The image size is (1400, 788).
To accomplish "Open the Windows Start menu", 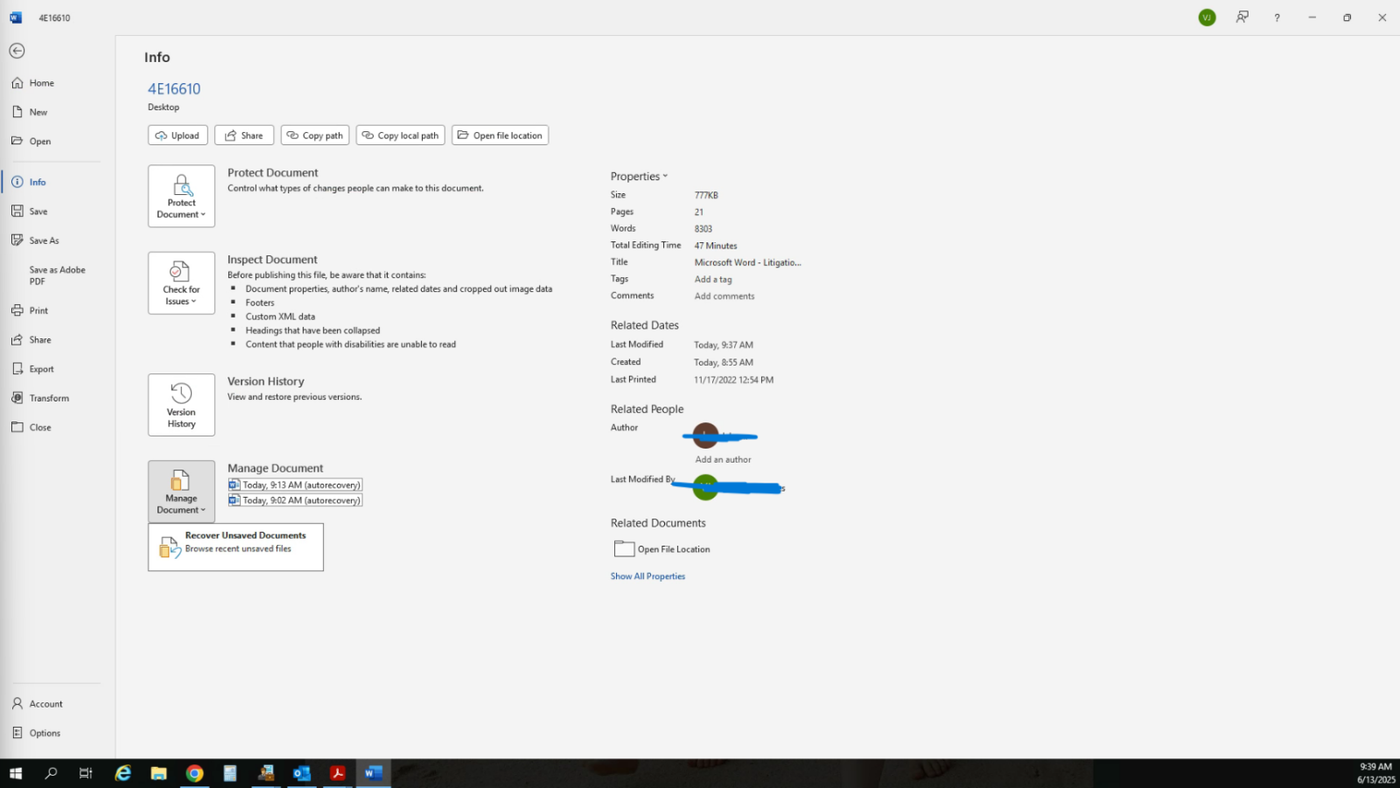I will [x=16, y=773].
